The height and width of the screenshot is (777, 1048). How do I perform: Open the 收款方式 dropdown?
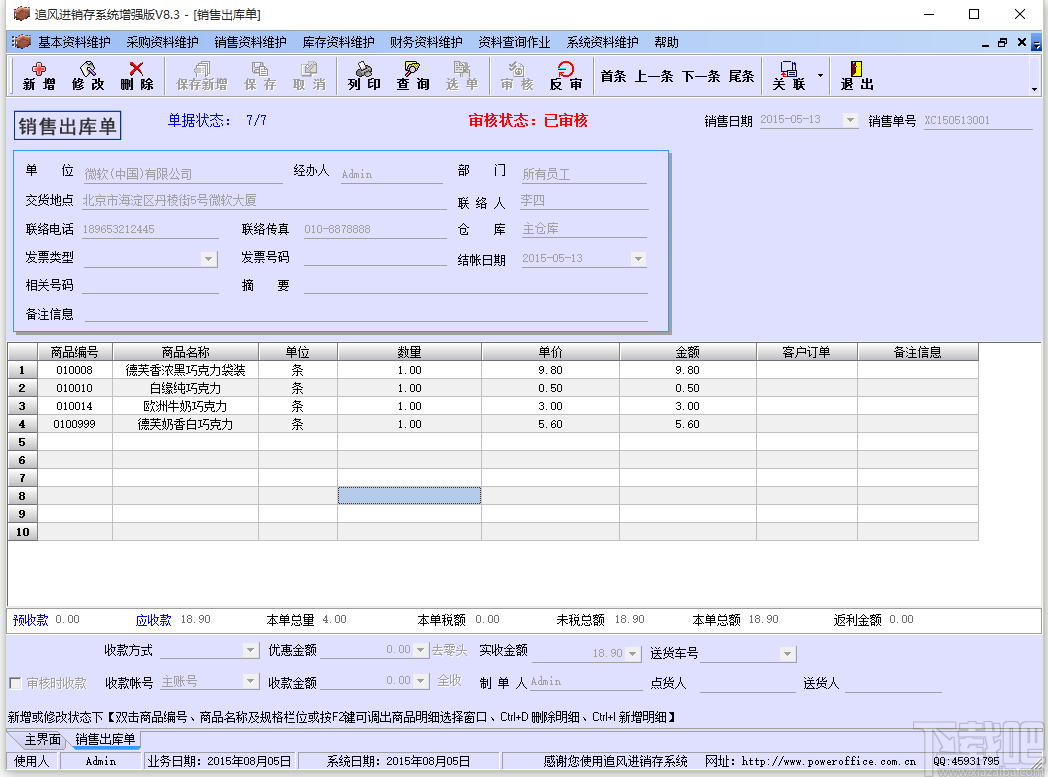(250, 649)
